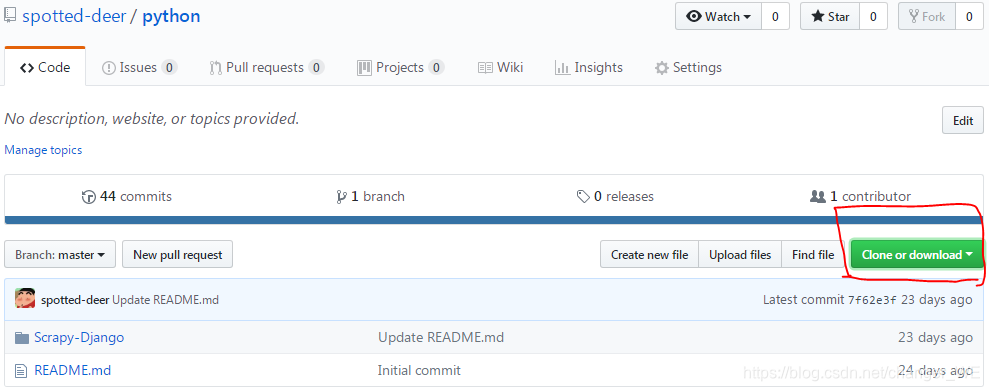Click the pull request icon on its tab
989x391 pixels.
pyautogui.click(x=215, y=68)
